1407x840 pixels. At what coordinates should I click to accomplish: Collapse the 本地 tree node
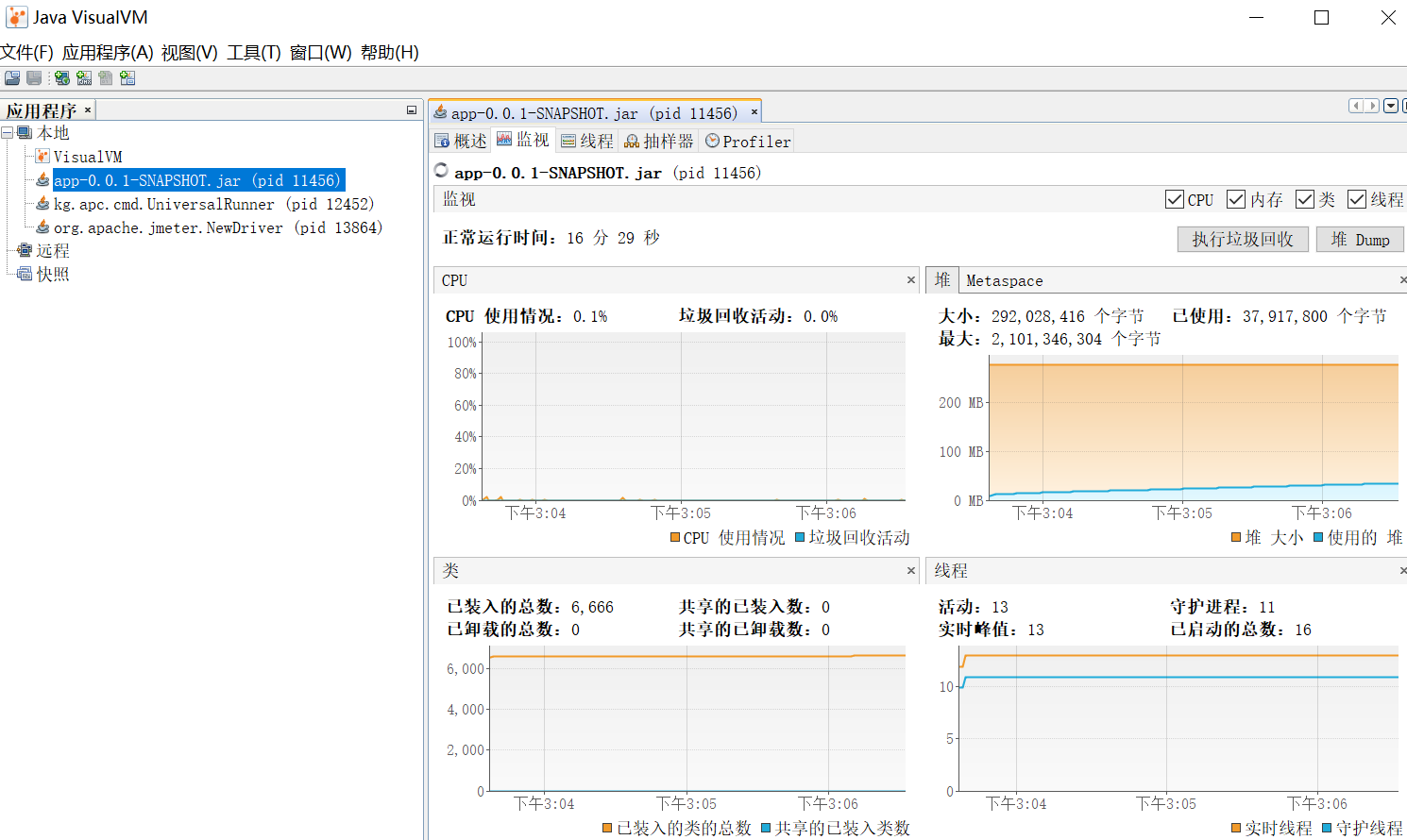7,133
